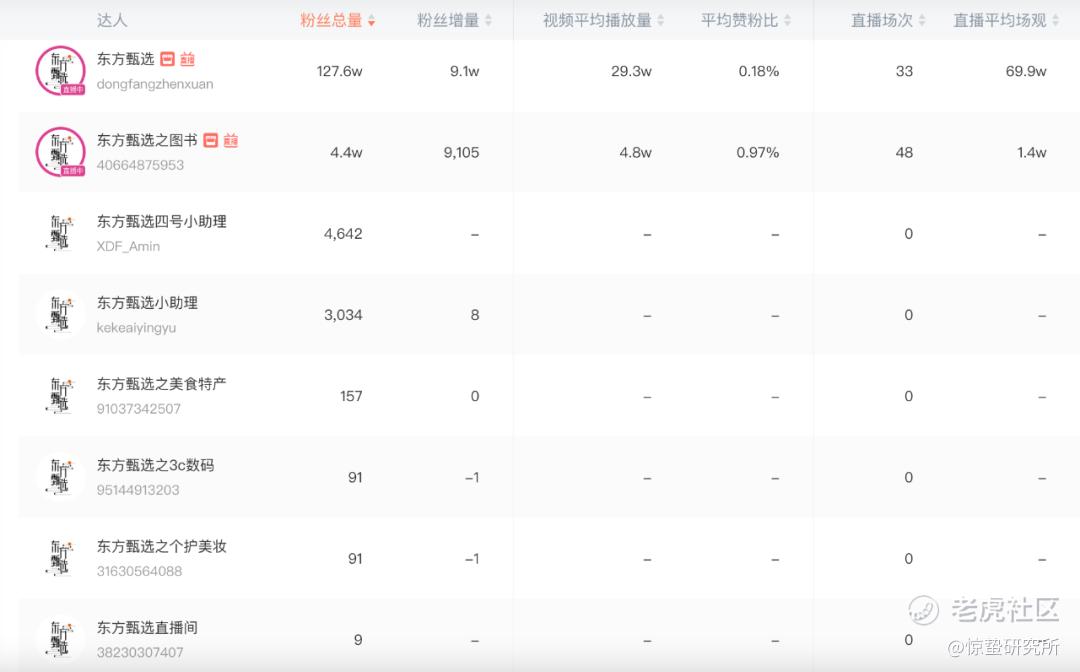Viewport: 1080px width, 672px height.
Task: Click the 直播场次 header label
Action: 882,21
